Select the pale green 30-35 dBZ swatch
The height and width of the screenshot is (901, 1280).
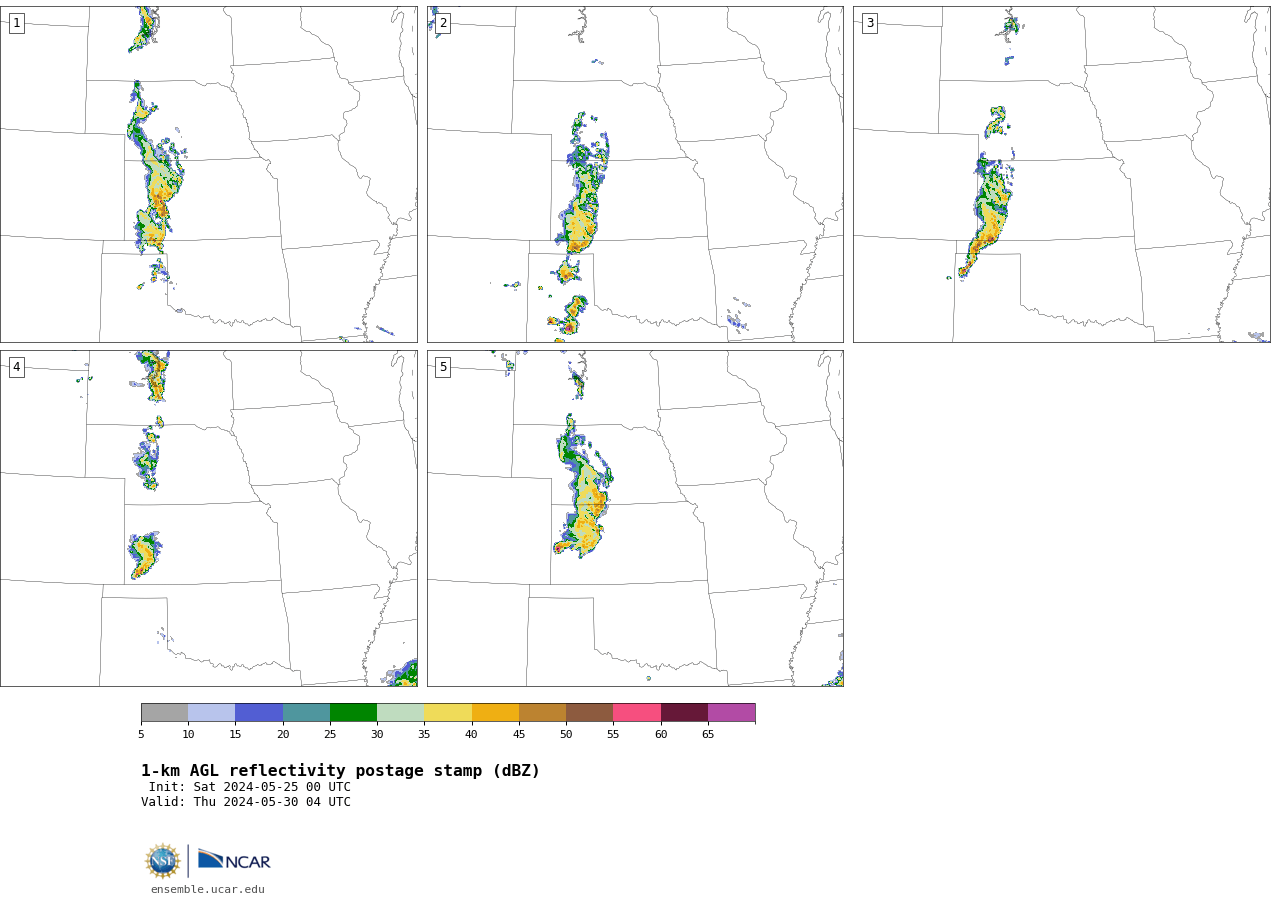(400, 712)
